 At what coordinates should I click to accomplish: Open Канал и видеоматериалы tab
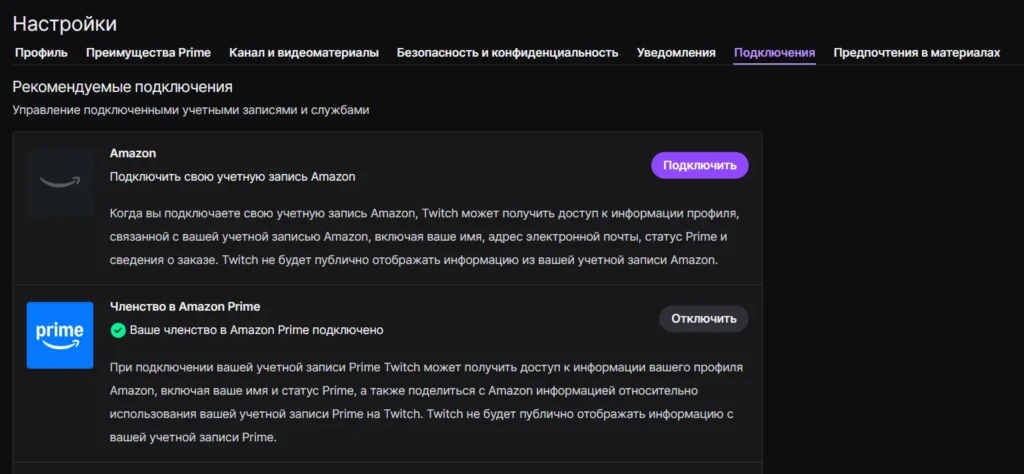pyautogui.click(x=304, y=53)
